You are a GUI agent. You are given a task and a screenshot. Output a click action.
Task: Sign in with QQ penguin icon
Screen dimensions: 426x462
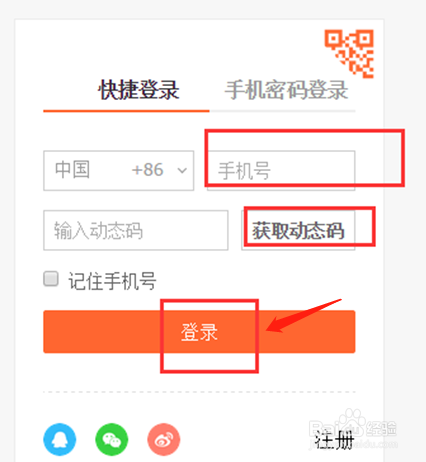point(60,439)
